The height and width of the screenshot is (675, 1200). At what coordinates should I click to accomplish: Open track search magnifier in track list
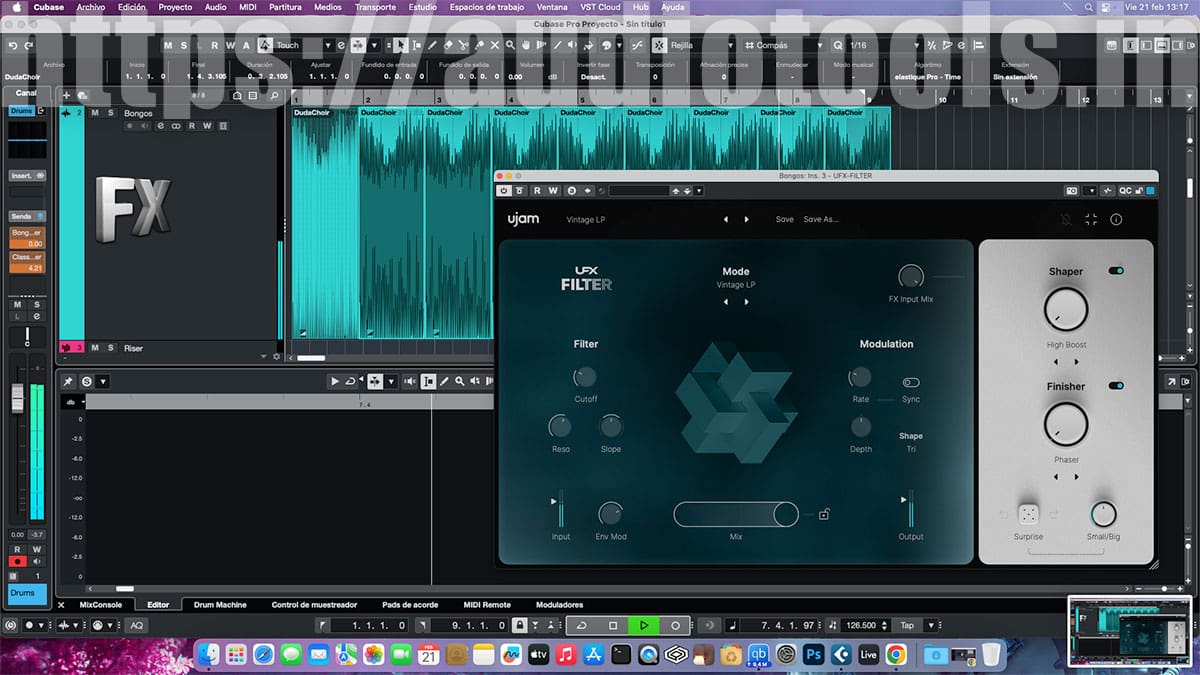pyautogui.click(x=274, y=96)
